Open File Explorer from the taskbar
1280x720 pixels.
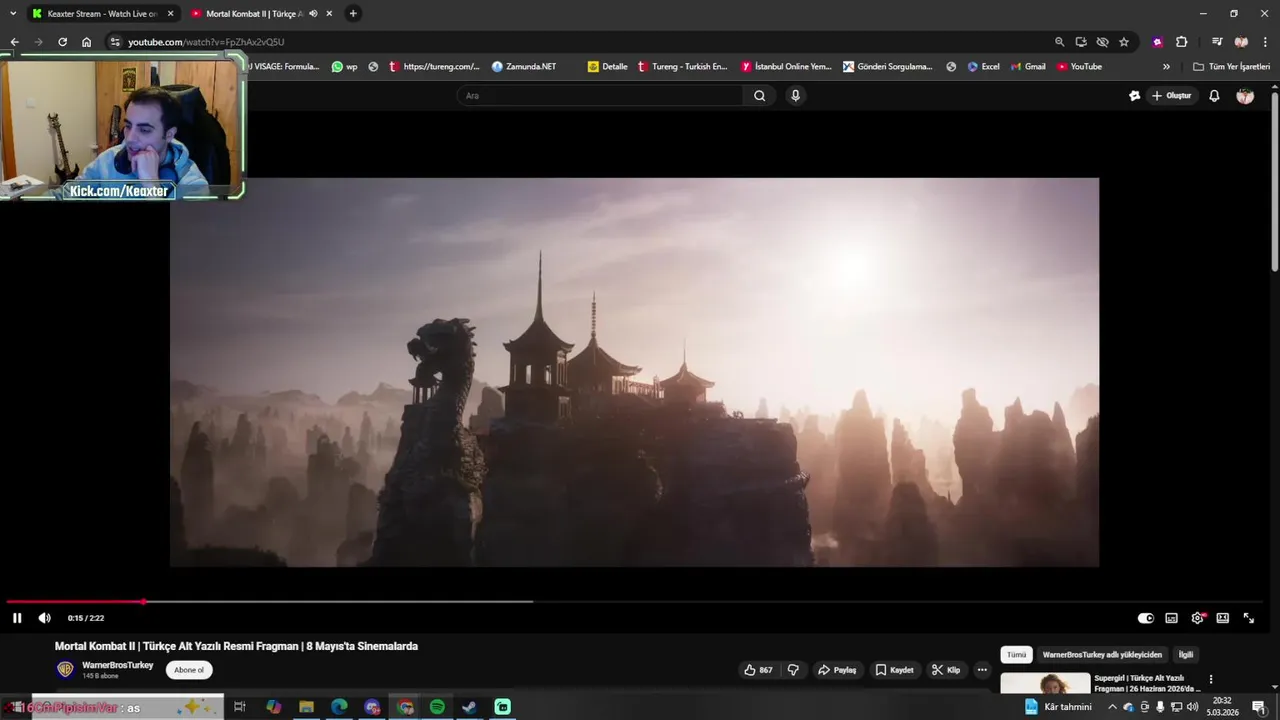click(x=306, y=707)
